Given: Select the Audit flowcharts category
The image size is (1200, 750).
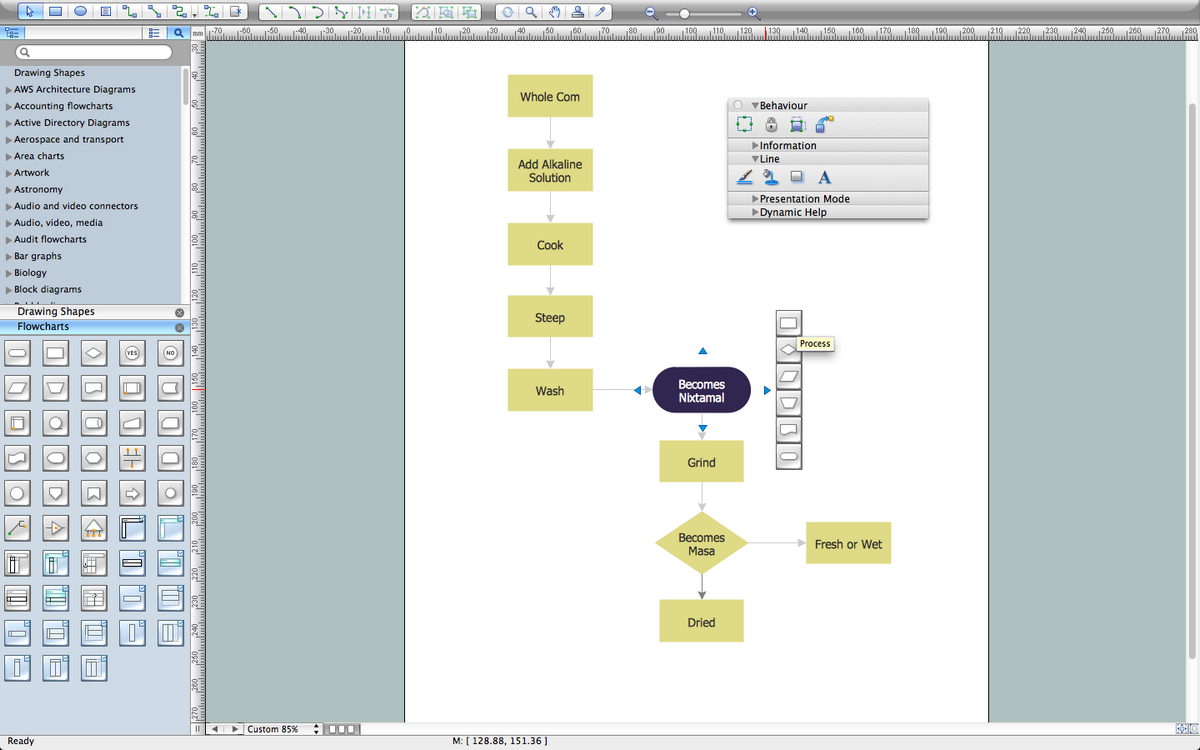Looking at the screenshot, I should tap(50, 240).
